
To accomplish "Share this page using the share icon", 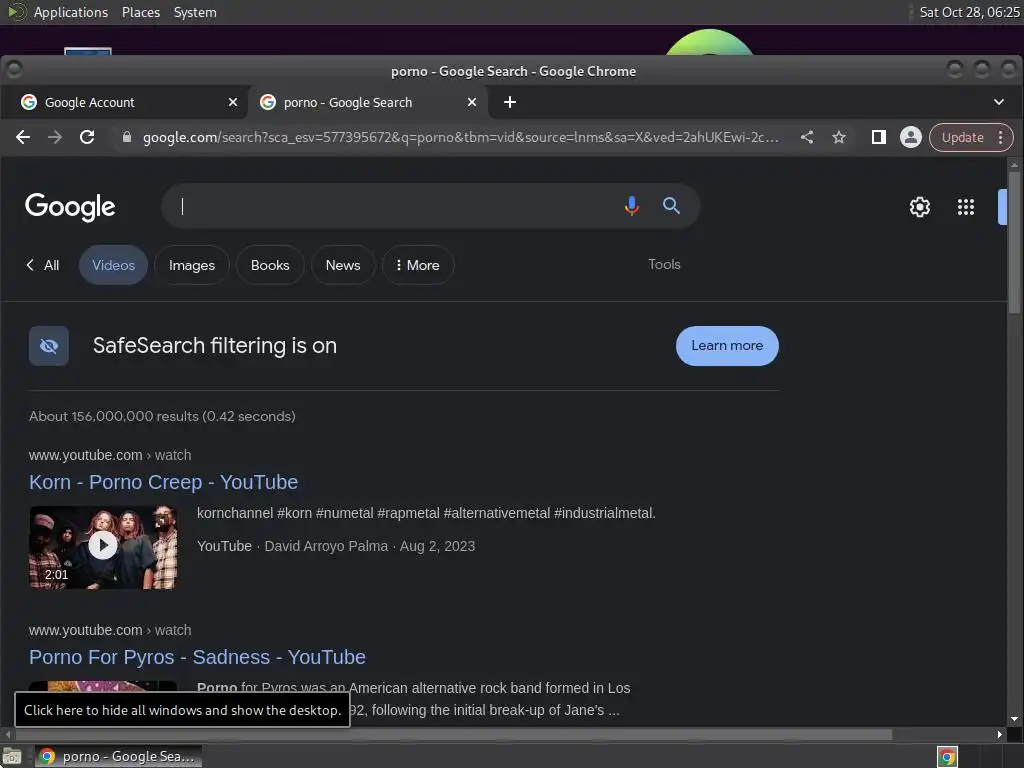I will tap(807, 137).
